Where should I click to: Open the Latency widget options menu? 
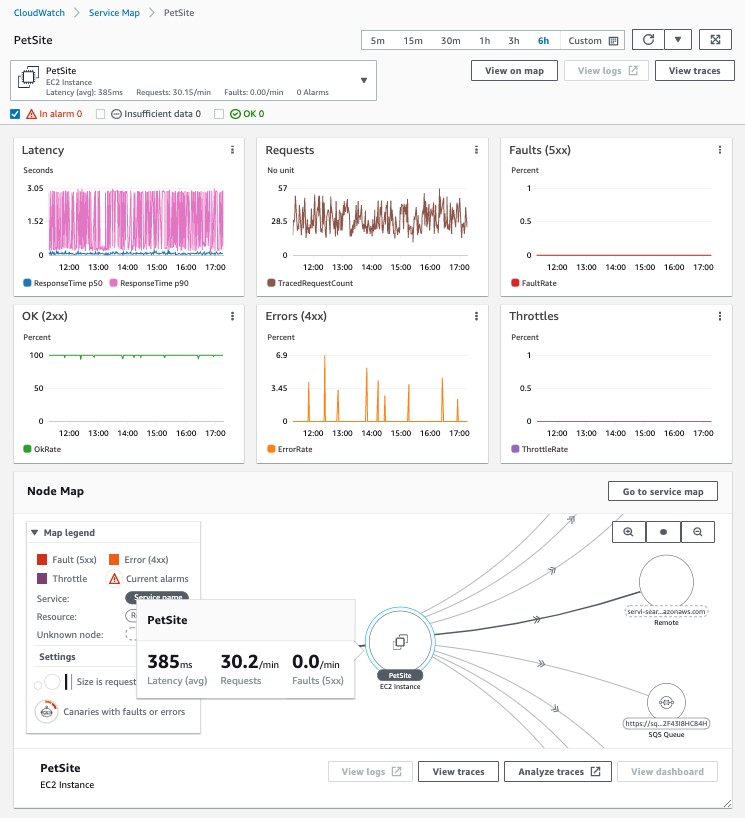click(232, 150)
